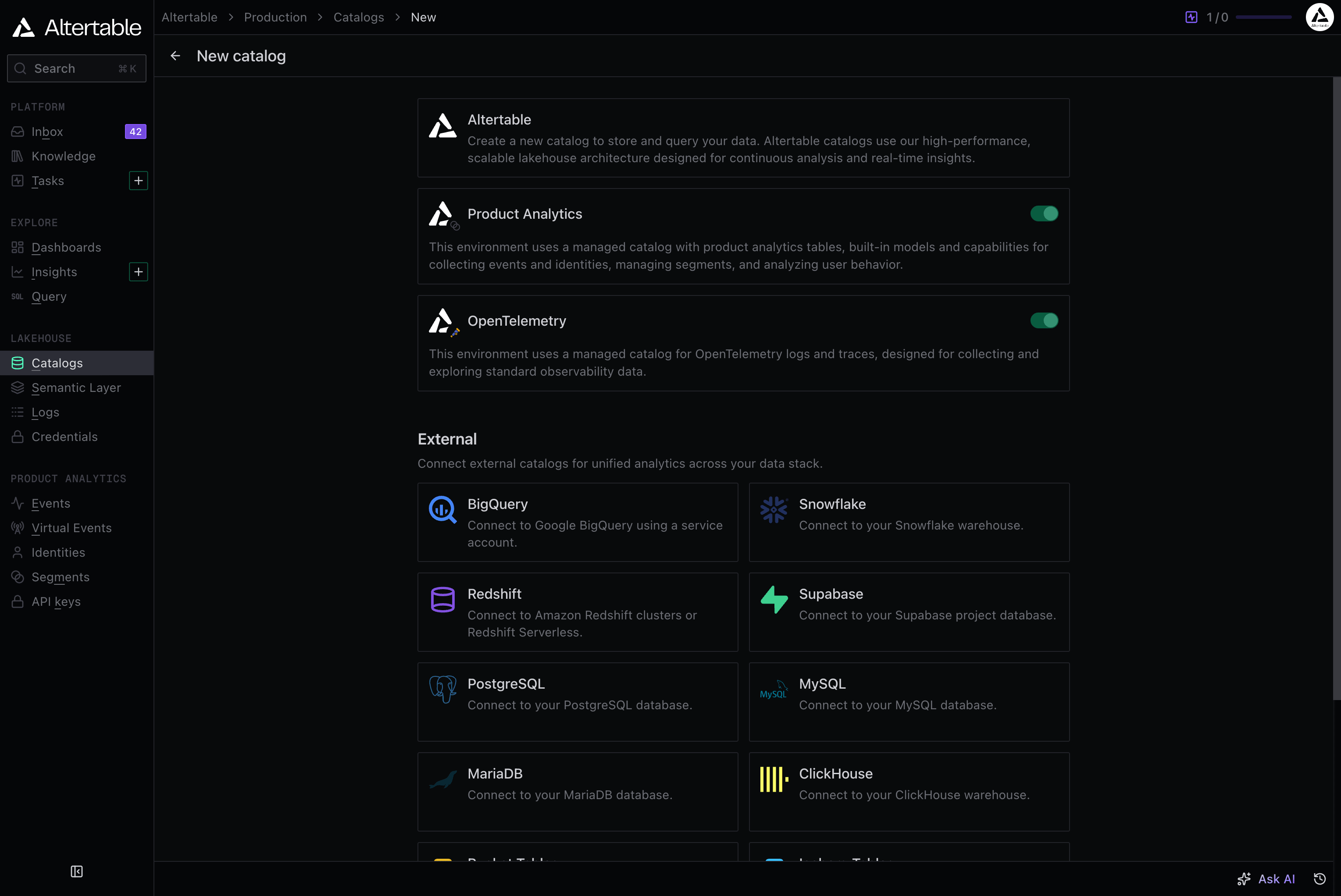
Task: Turn off the OpenTelemetry toggle
Action: (x=1044, y=320)
